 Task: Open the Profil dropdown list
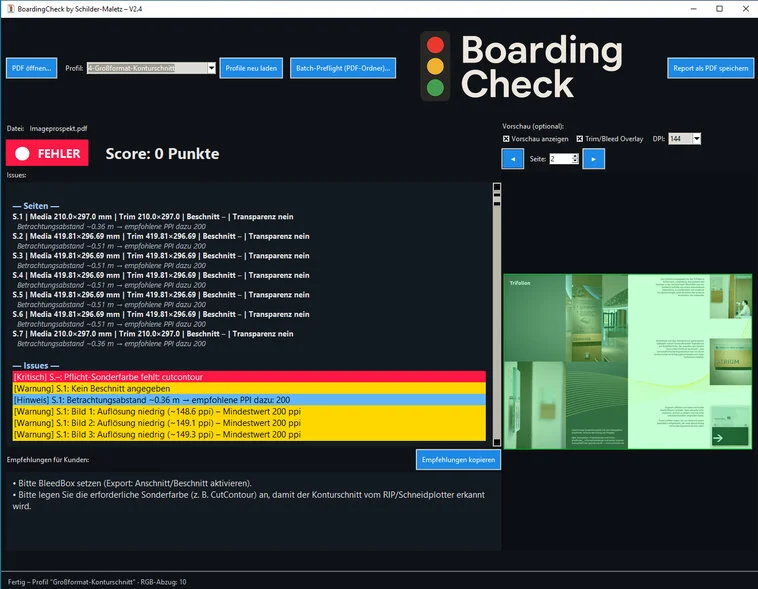[211, 68]
